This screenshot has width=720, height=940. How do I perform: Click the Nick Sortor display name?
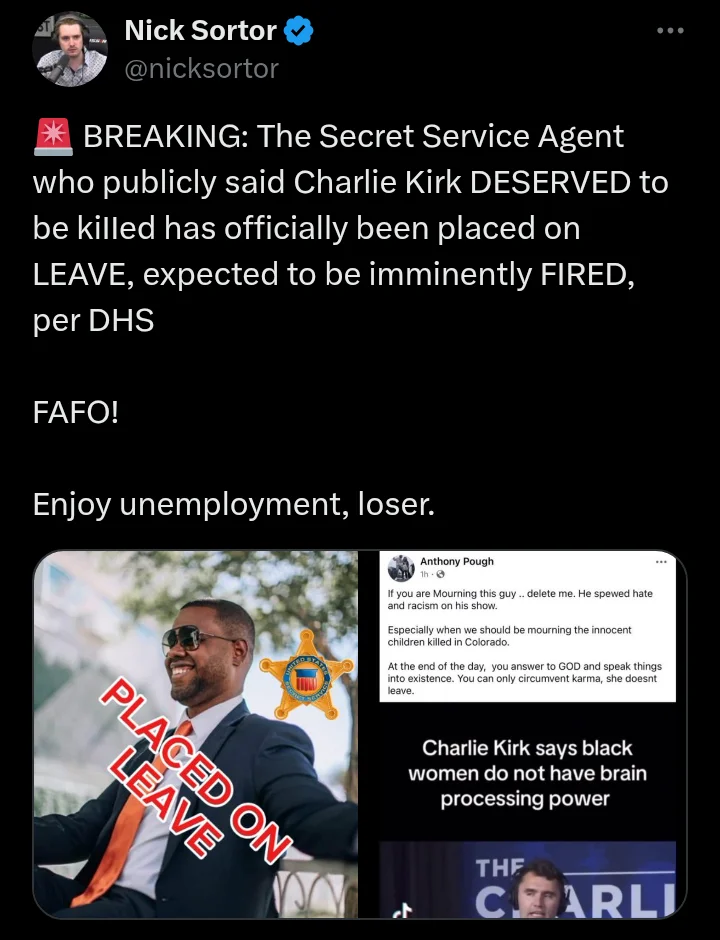(x=200, y=31)
